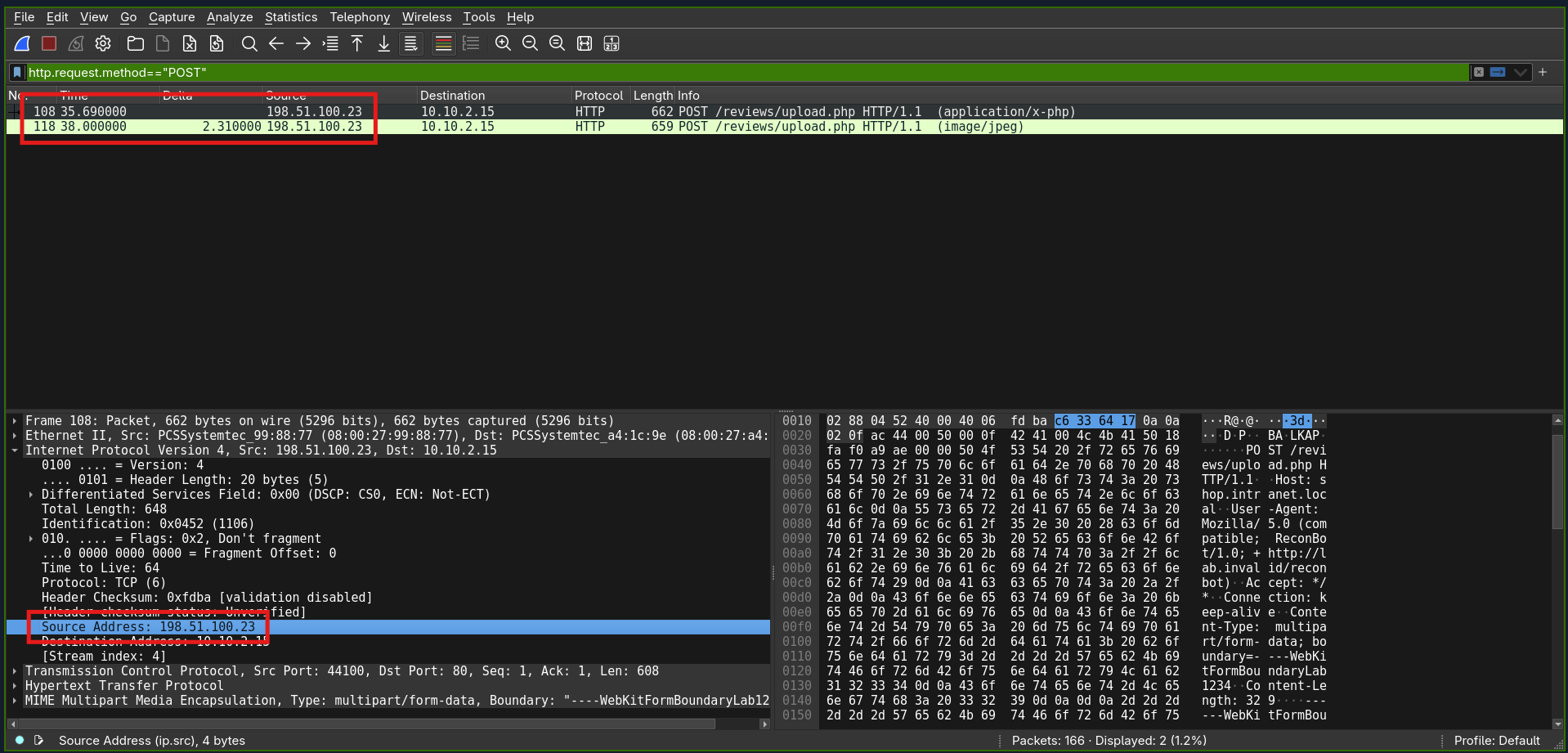Sort by Destination column header

pyautogui.click(x=494, y=96)
